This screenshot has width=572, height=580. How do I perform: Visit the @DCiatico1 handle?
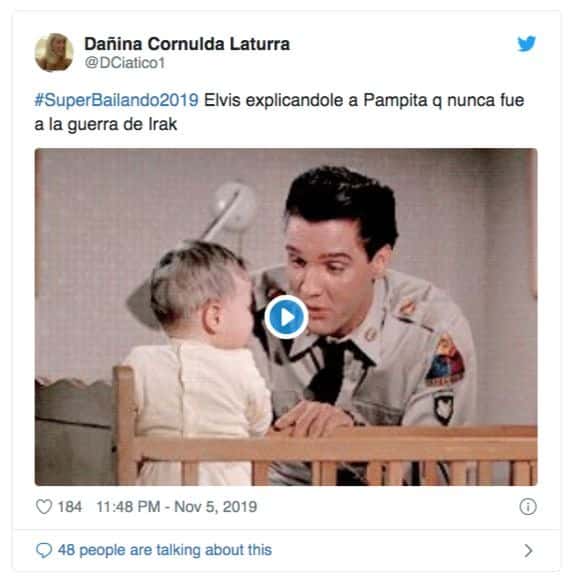coord(125,63)
